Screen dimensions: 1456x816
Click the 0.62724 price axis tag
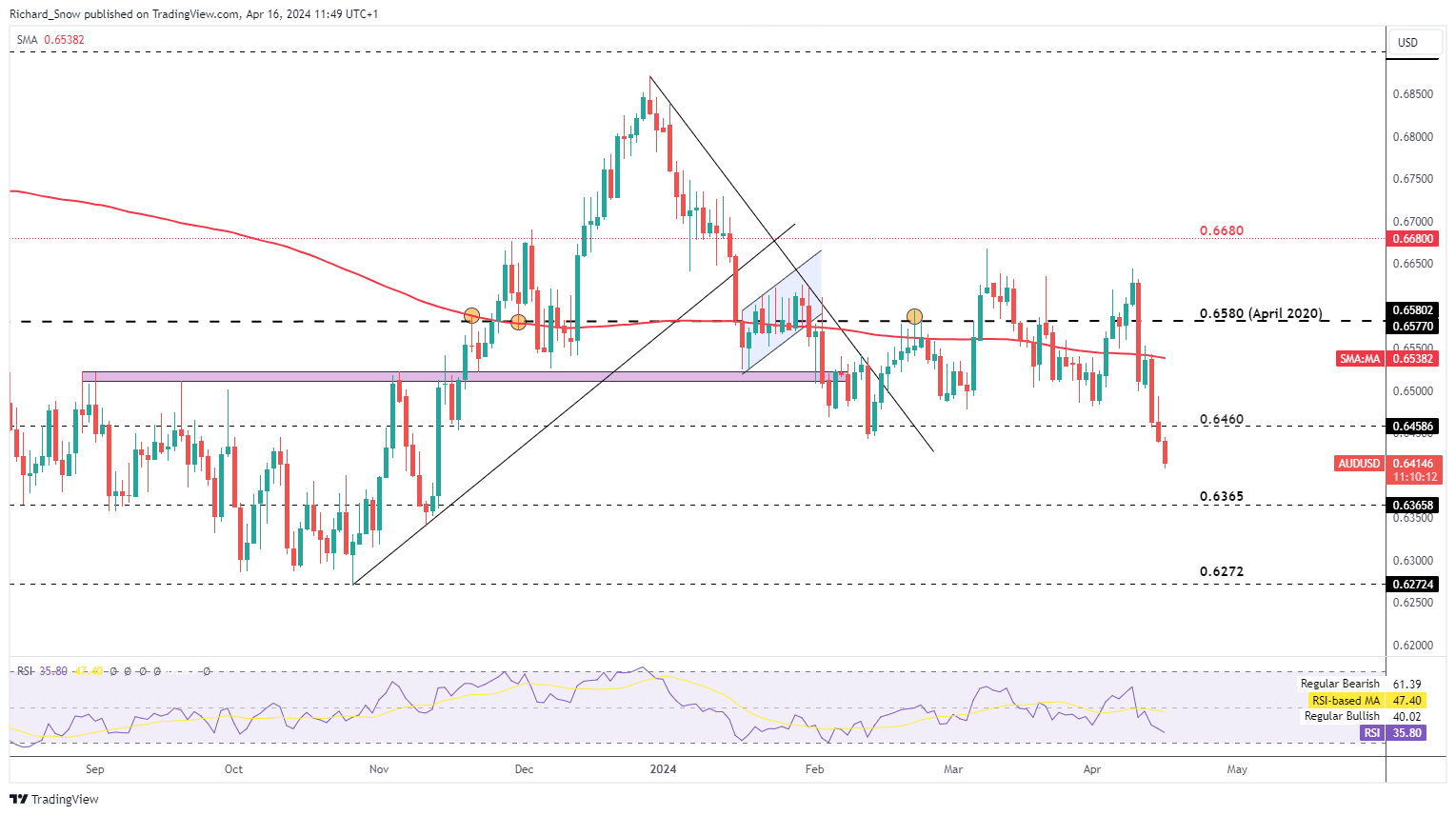[x=1414, y=584]
